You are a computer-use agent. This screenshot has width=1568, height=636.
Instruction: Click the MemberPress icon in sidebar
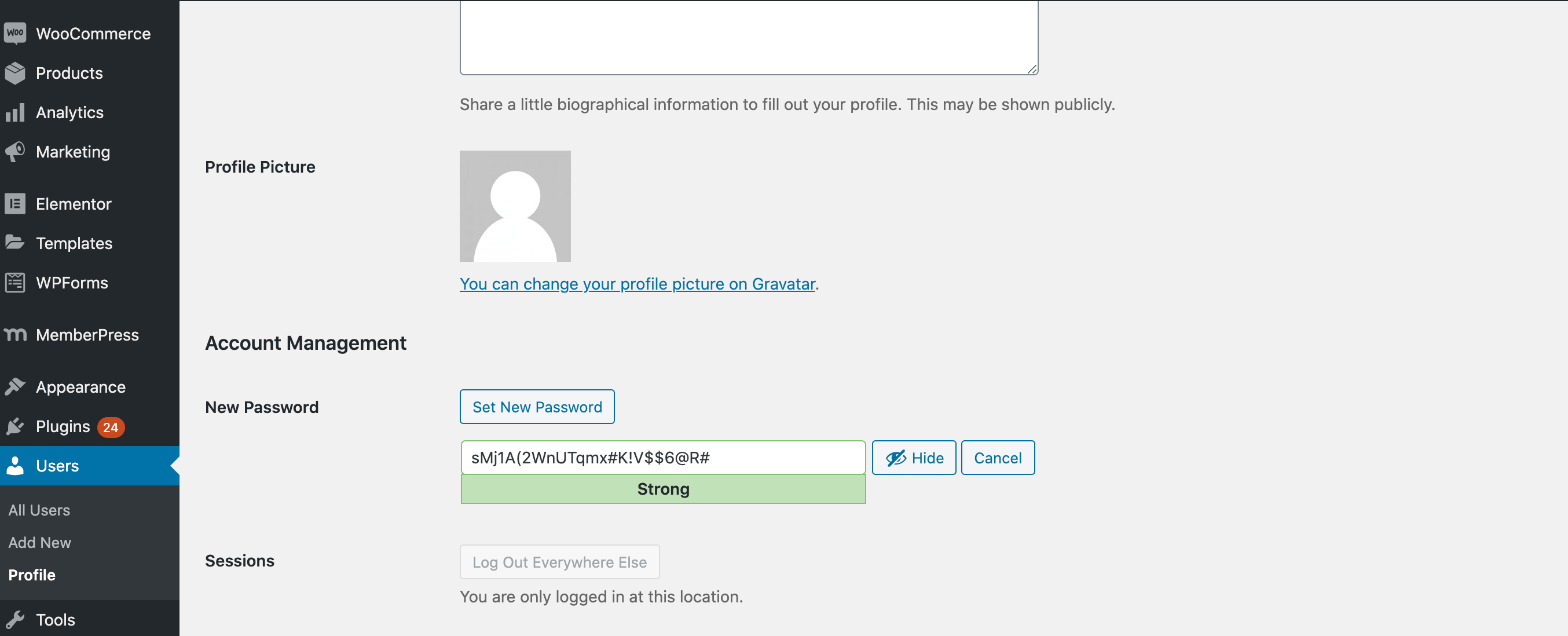click(x=15, y=334)
